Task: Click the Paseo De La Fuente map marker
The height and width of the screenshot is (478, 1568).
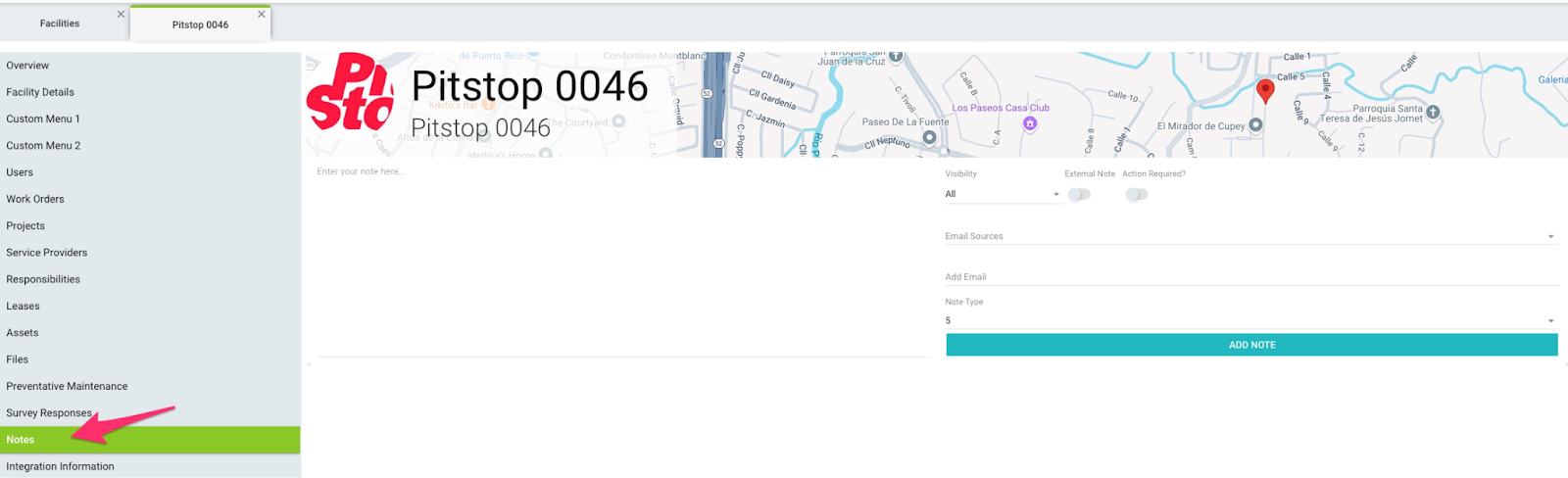Action: (930, 137)
